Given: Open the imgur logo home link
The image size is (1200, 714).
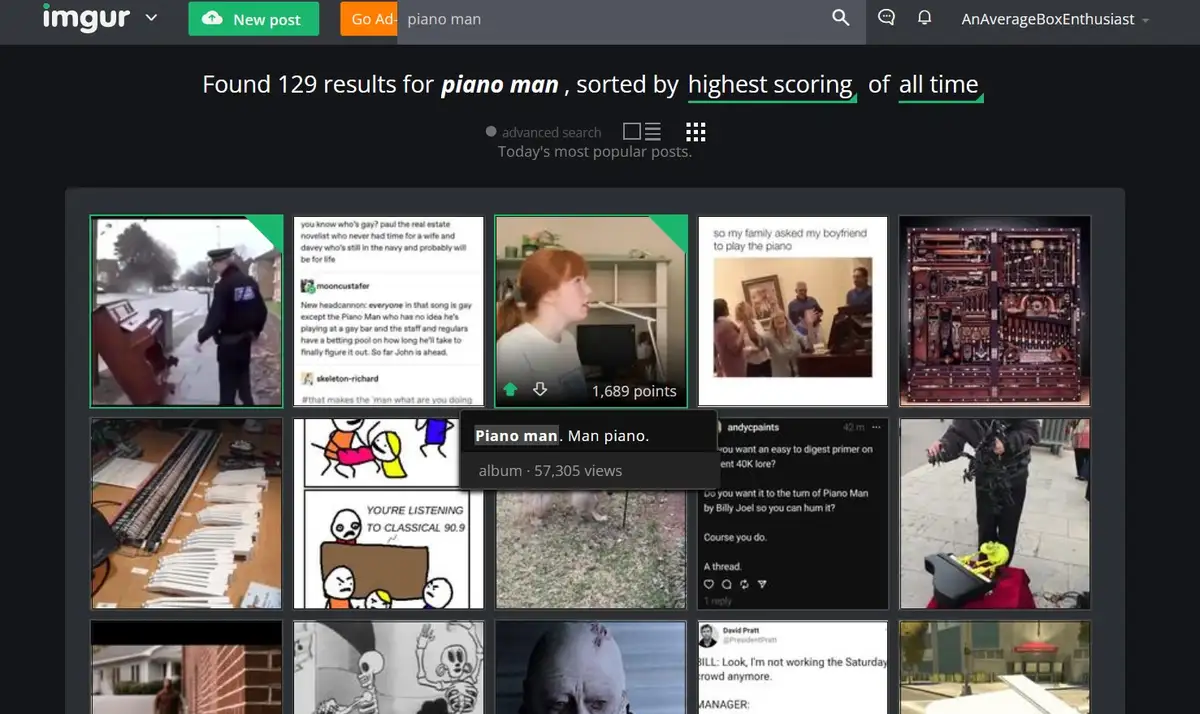Looking at the screenshot, I should [87, 17].
